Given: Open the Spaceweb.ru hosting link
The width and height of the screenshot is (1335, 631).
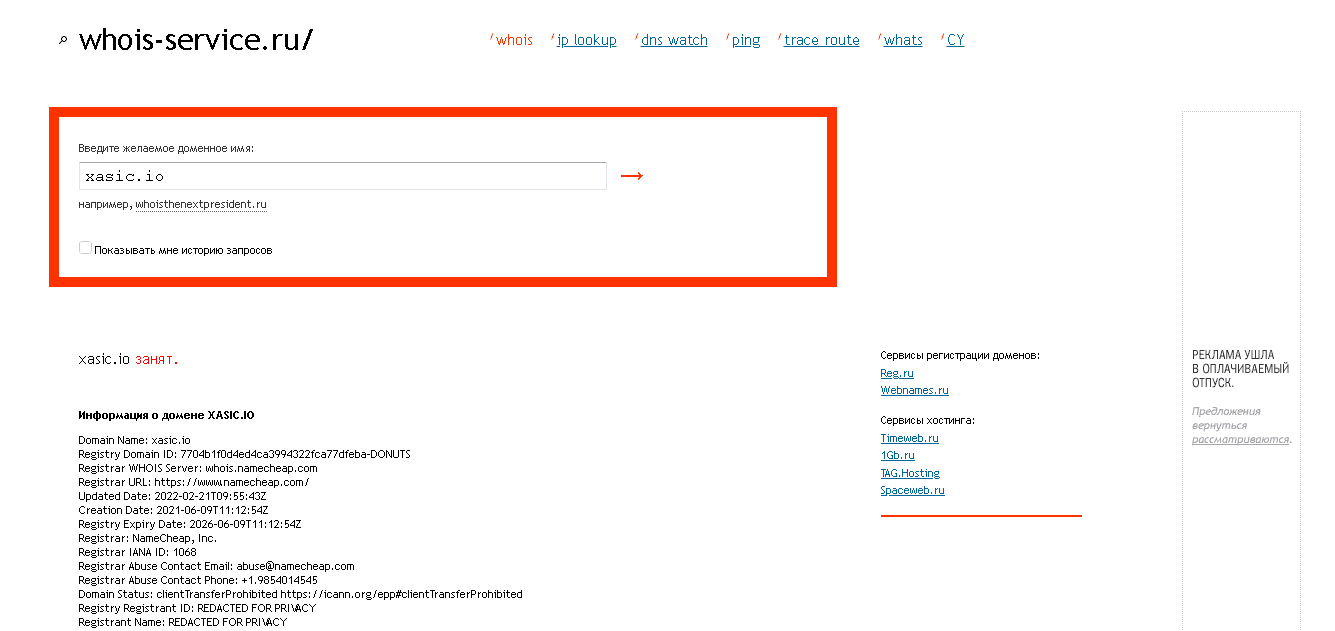Looking at the screenshot, I should [912, 491].
